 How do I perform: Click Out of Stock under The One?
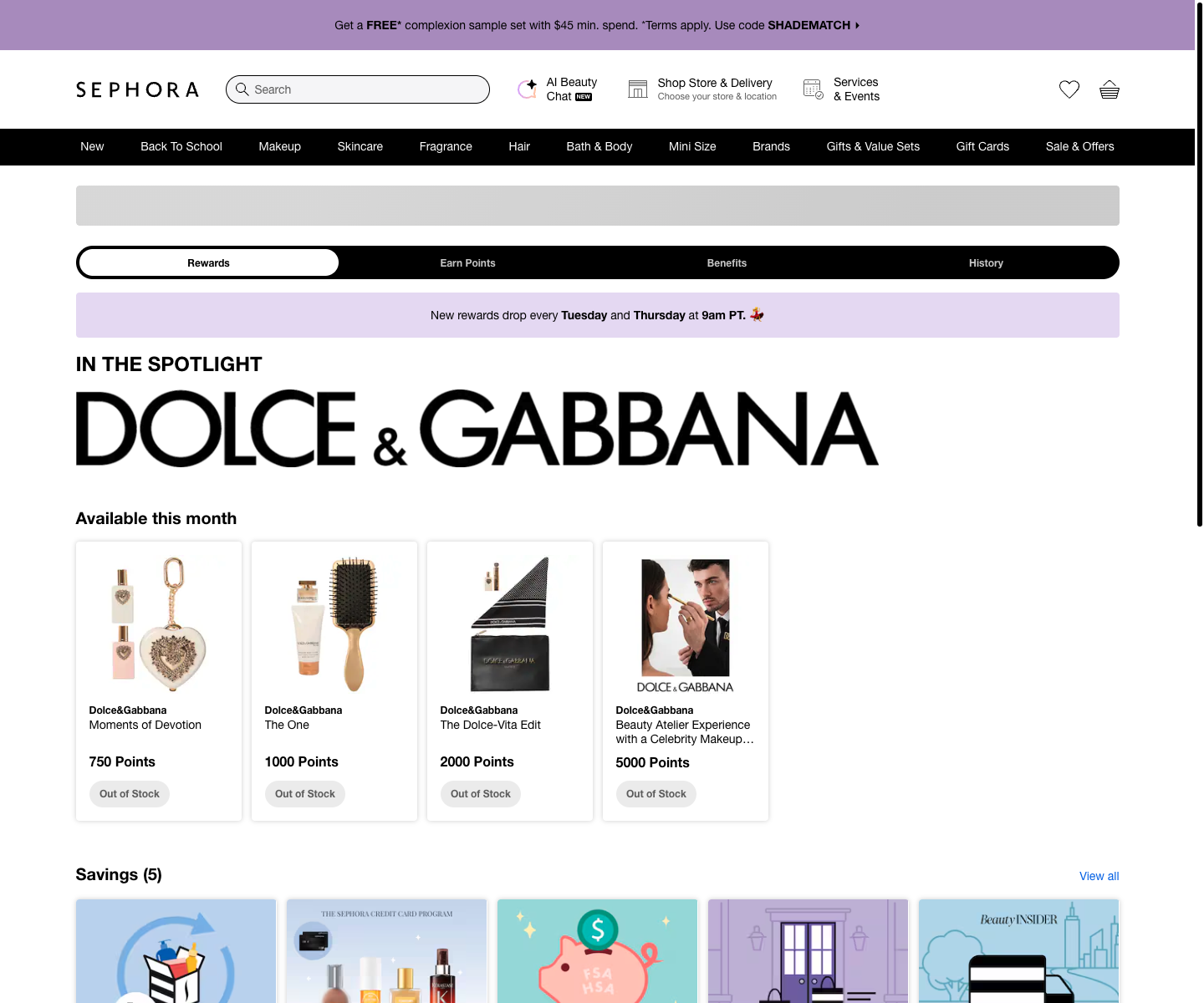click(305, 794)
